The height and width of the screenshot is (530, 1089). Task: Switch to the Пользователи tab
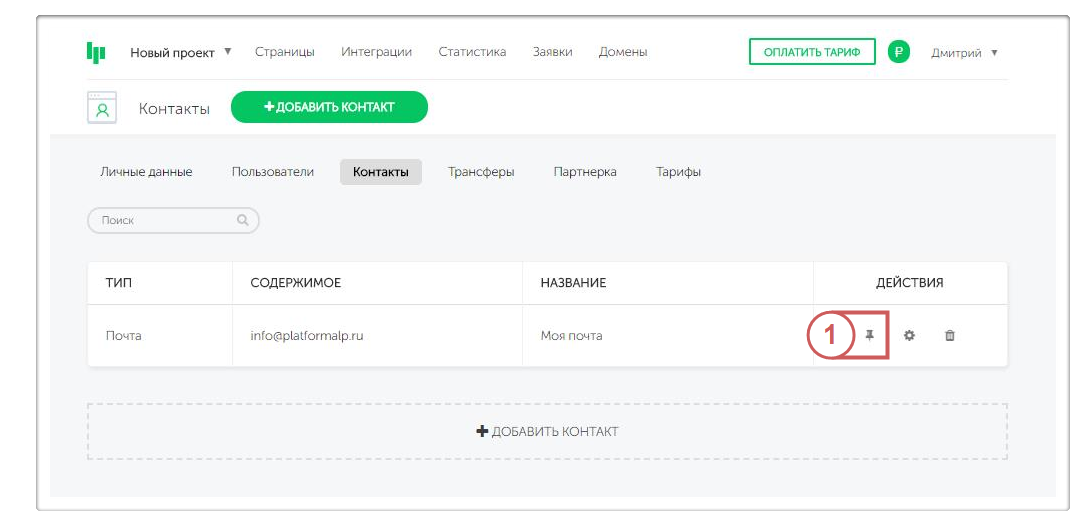coord(273,172)
